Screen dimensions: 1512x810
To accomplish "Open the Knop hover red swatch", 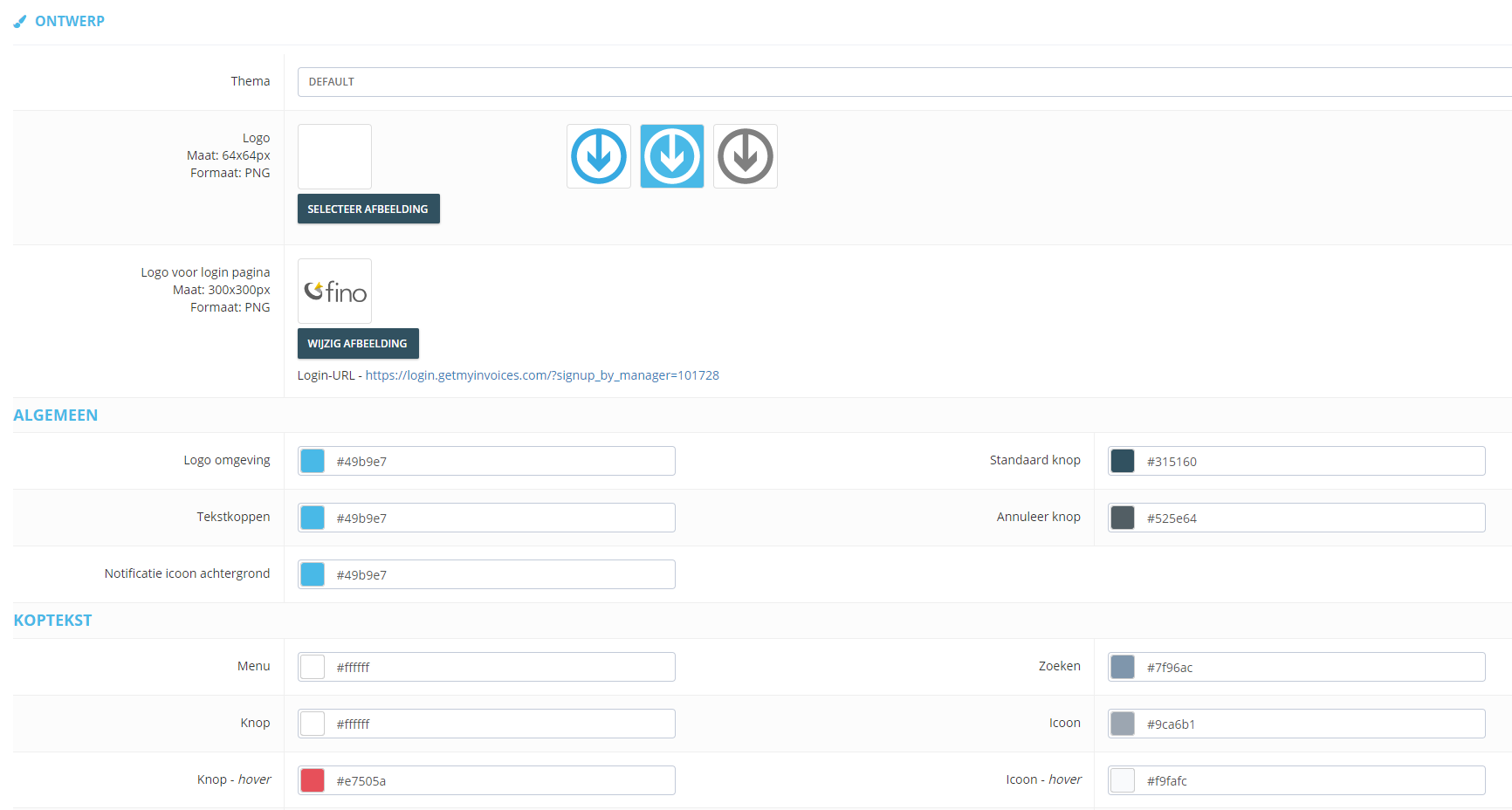I will [313, 780].
